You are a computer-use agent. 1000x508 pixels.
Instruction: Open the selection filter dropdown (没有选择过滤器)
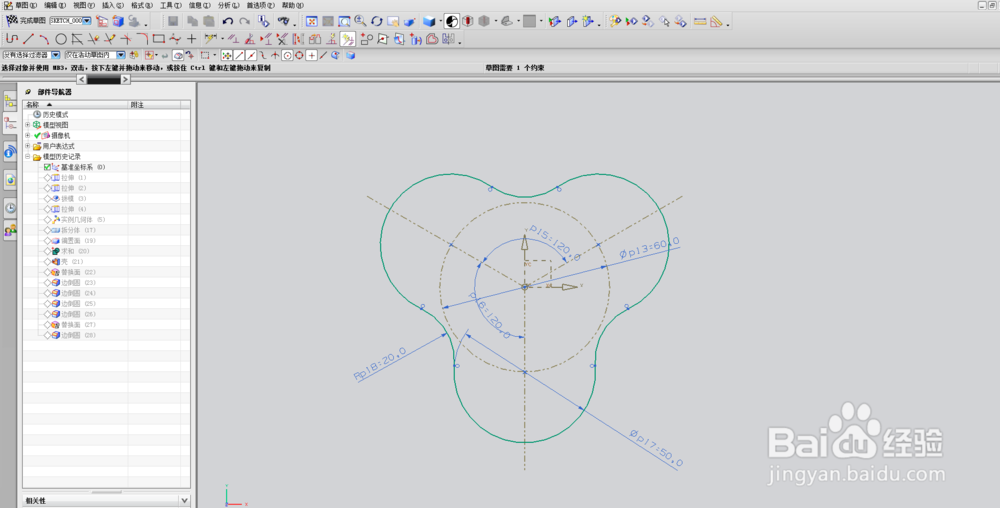click(x=55, y=55)
